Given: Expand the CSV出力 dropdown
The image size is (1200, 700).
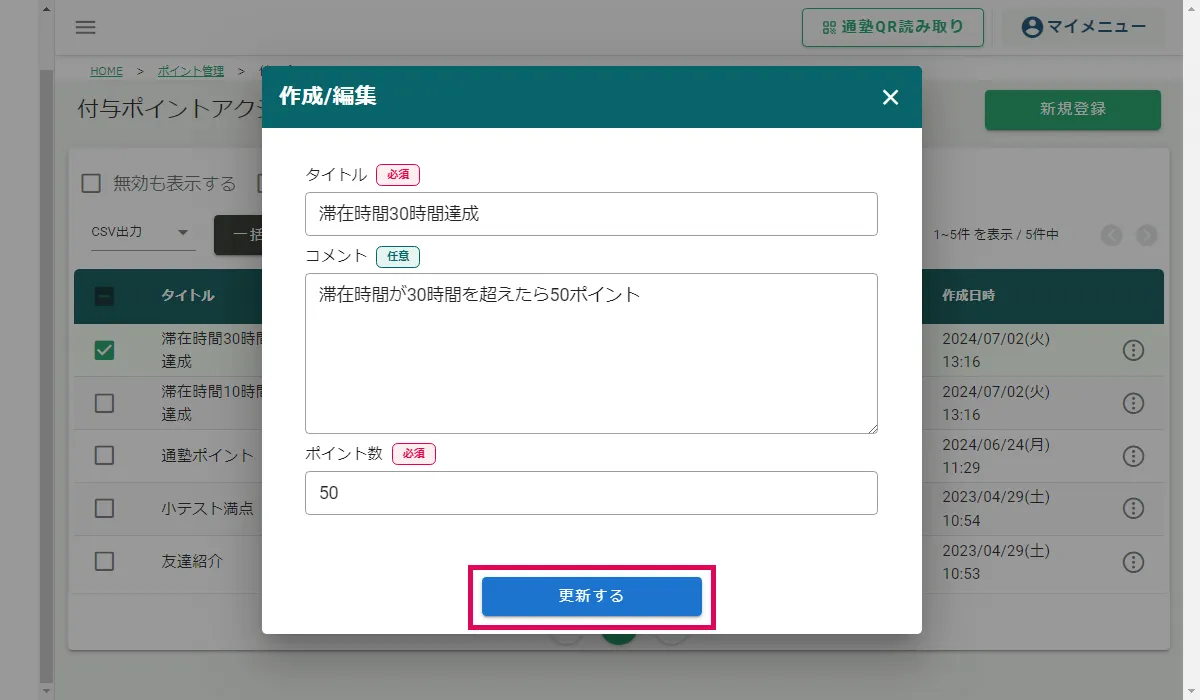Looking at the screenshot, I should click(x=141, y=233).
